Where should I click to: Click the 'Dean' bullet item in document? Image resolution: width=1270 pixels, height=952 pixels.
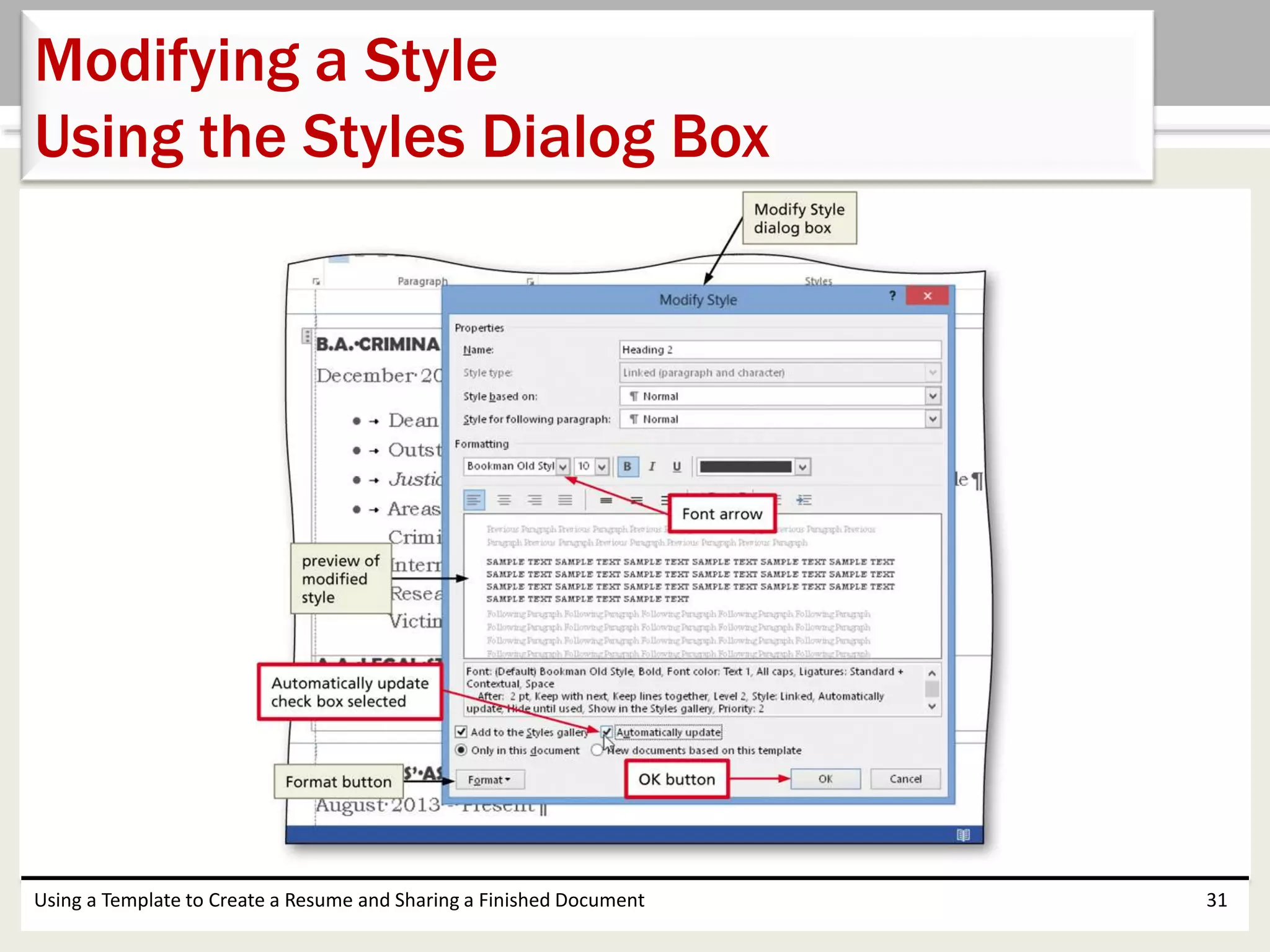[413, 420]
